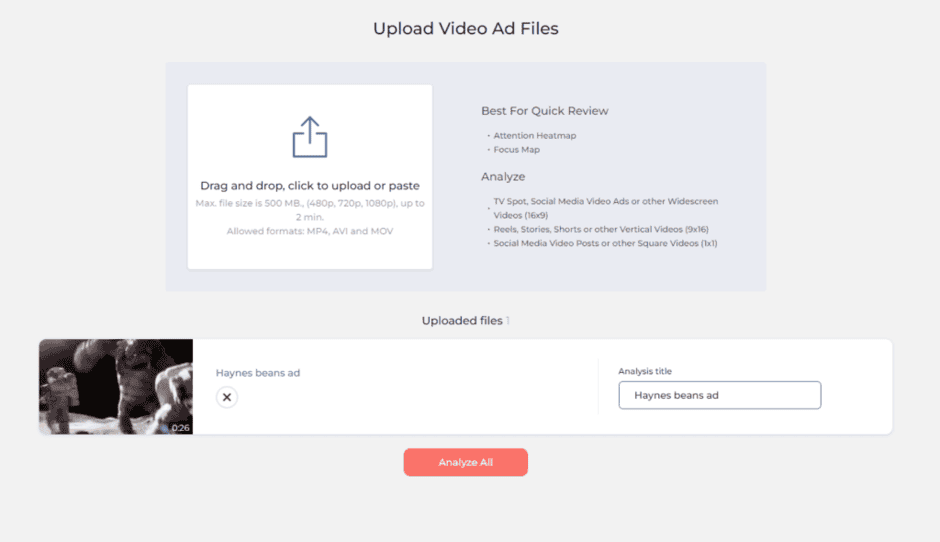Click the 'Attention Heatmap' bullet item

[534, 136]
